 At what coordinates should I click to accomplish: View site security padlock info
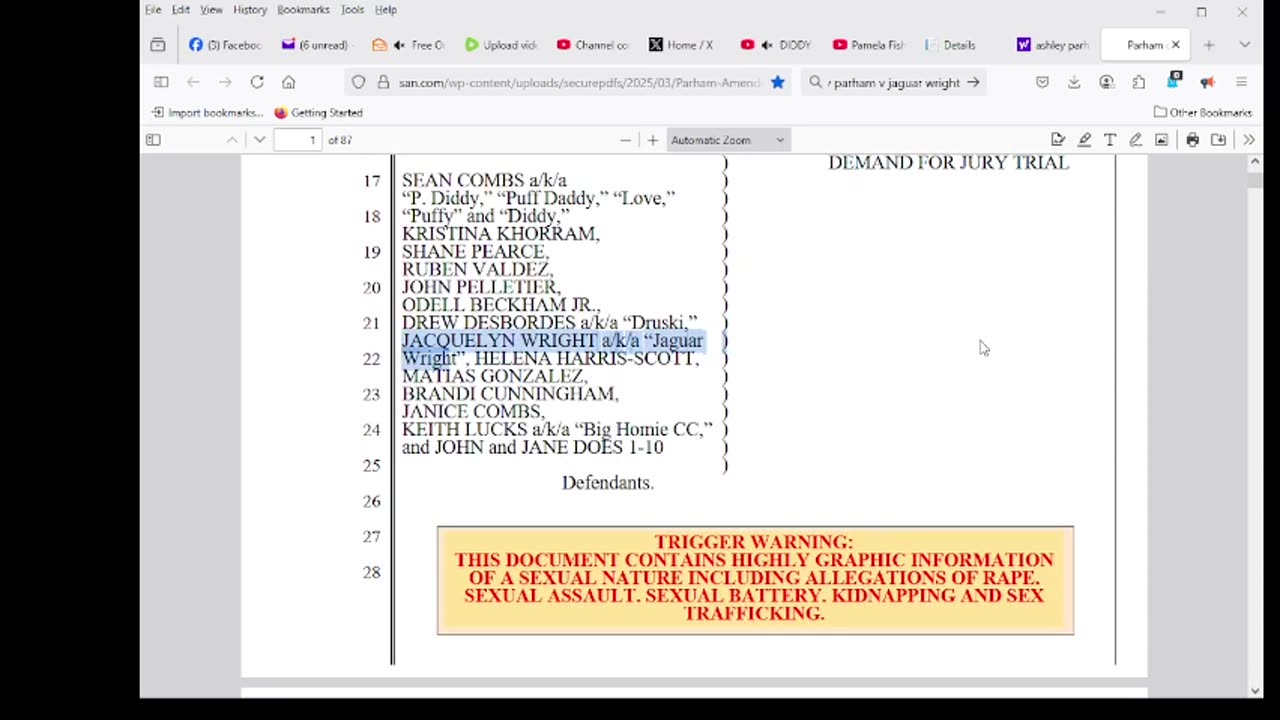(x=383, y=82)
